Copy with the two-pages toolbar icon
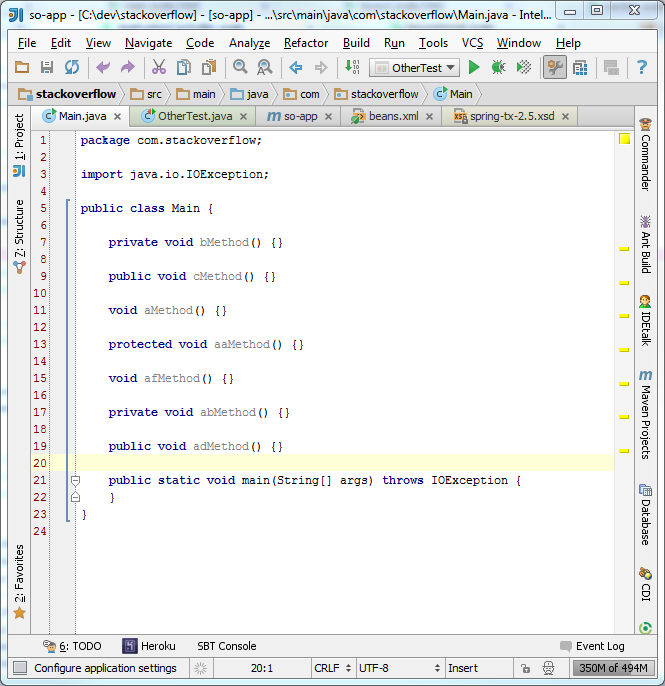Viewport: 665px width, 686px height. pos(184,67)
